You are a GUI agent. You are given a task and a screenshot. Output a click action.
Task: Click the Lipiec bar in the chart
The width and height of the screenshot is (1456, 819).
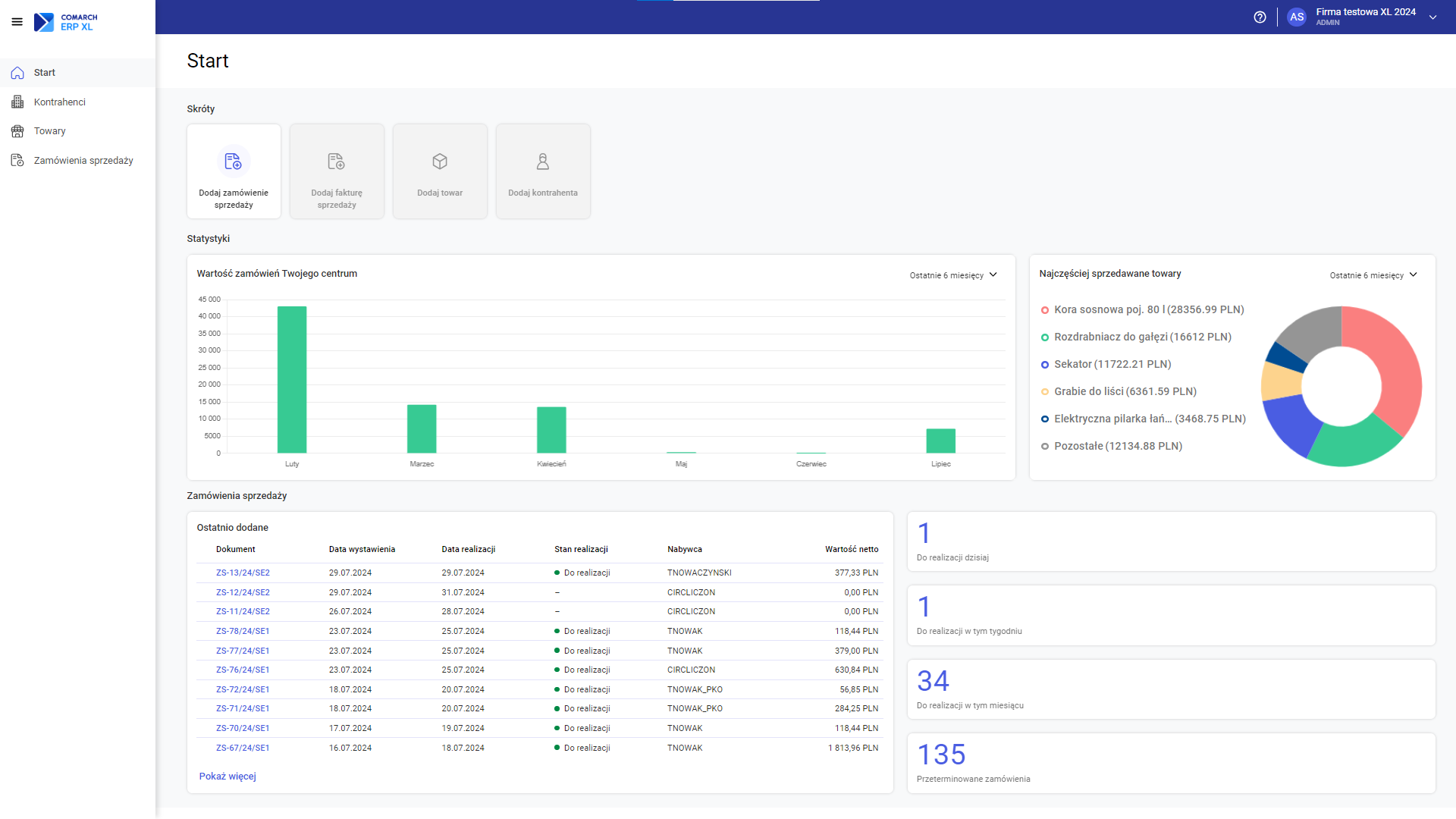pyautogui.click(x=940, y=441)
